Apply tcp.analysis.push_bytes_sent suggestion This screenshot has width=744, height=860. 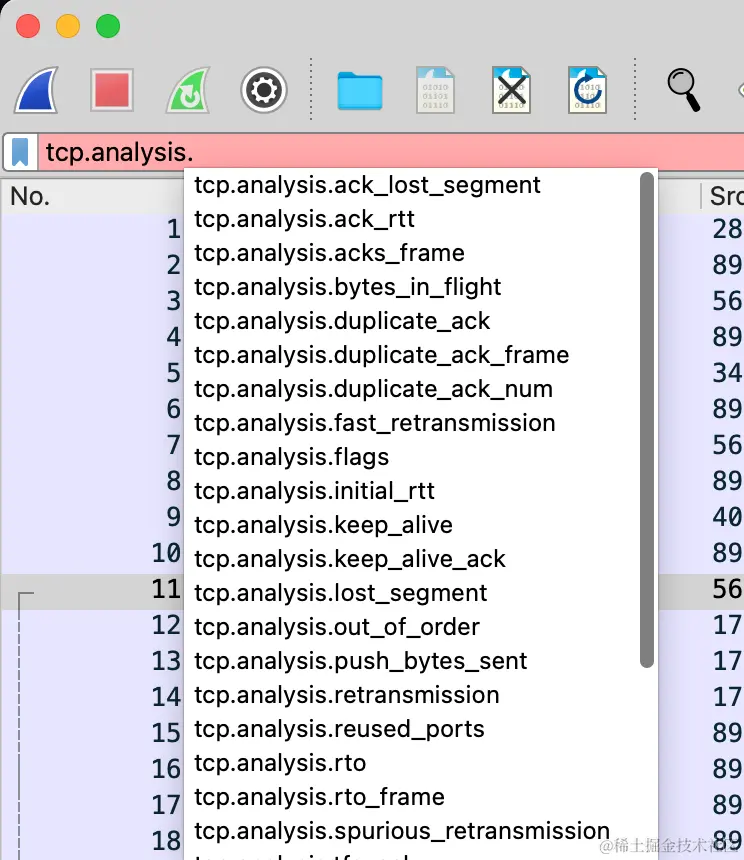360,661
